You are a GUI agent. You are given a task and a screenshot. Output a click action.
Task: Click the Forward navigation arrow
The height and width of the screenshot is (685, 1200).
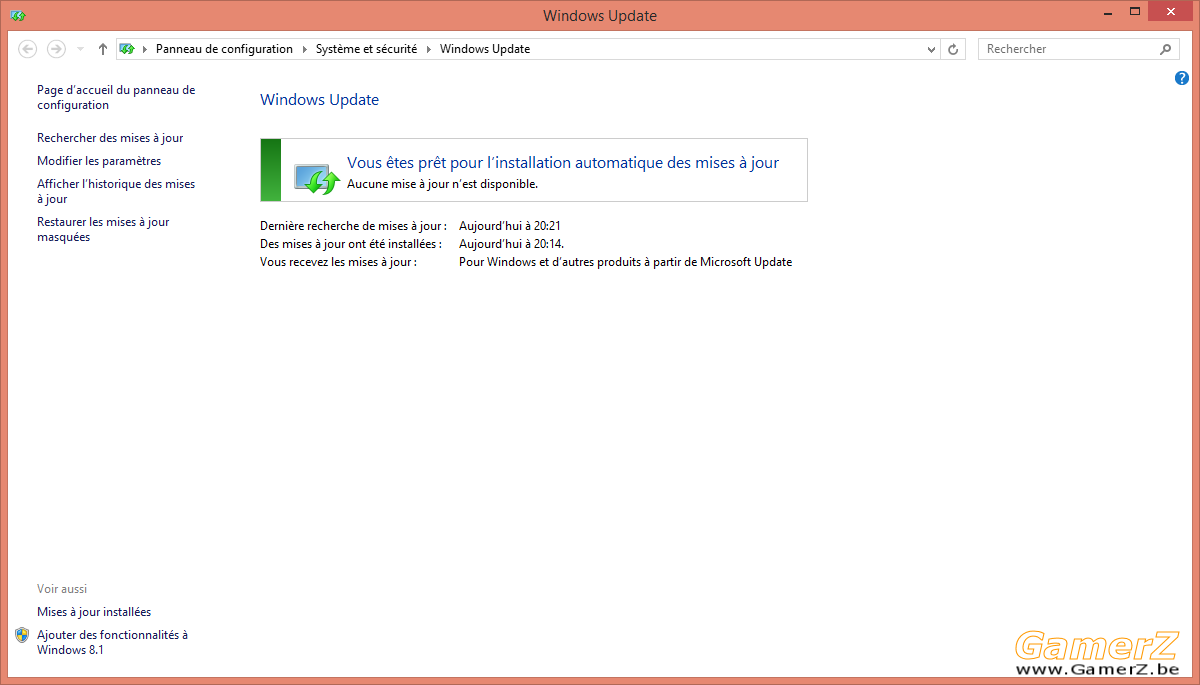(x=56, y=49)
